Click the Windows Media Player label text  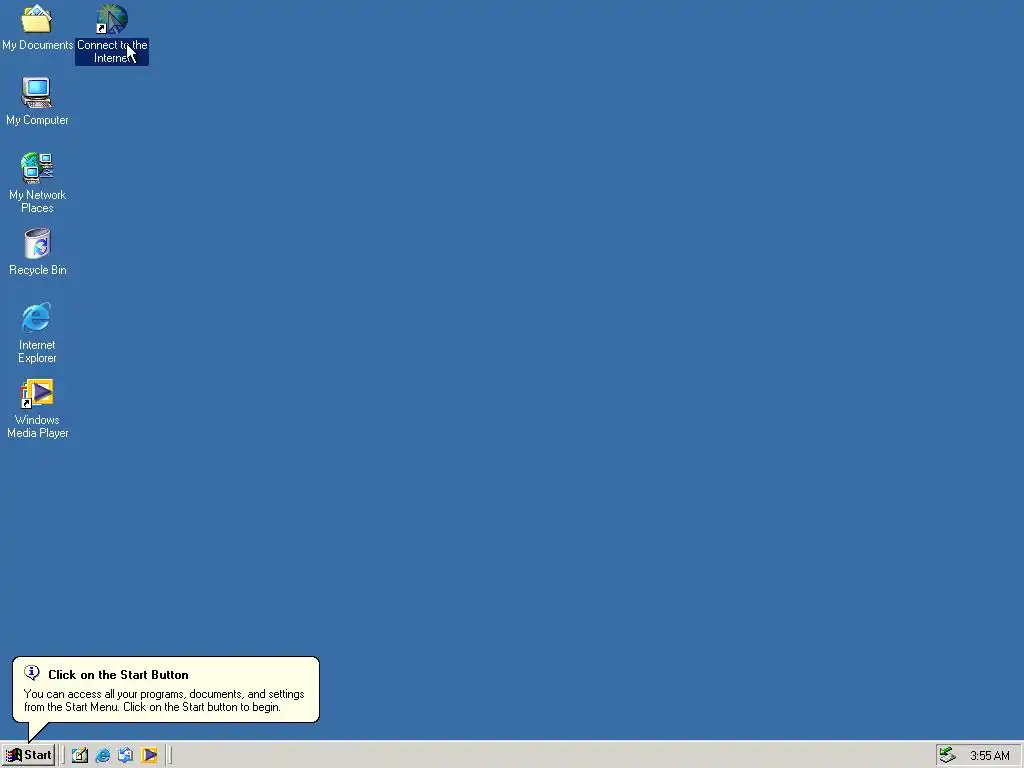click(37, 426)
